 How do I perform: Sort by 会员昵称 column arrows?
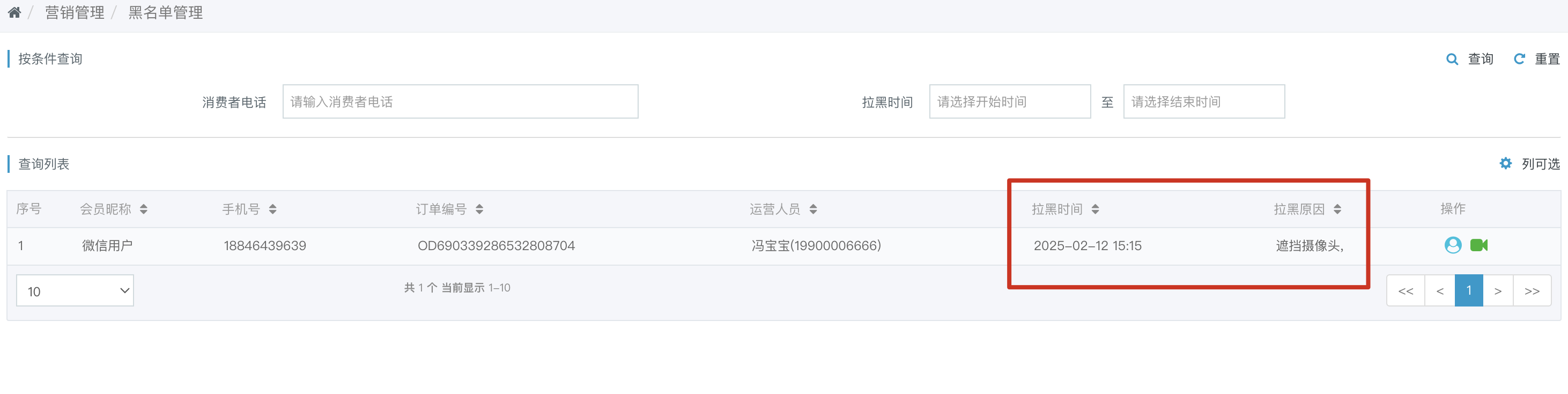click(x=144, y=209)
